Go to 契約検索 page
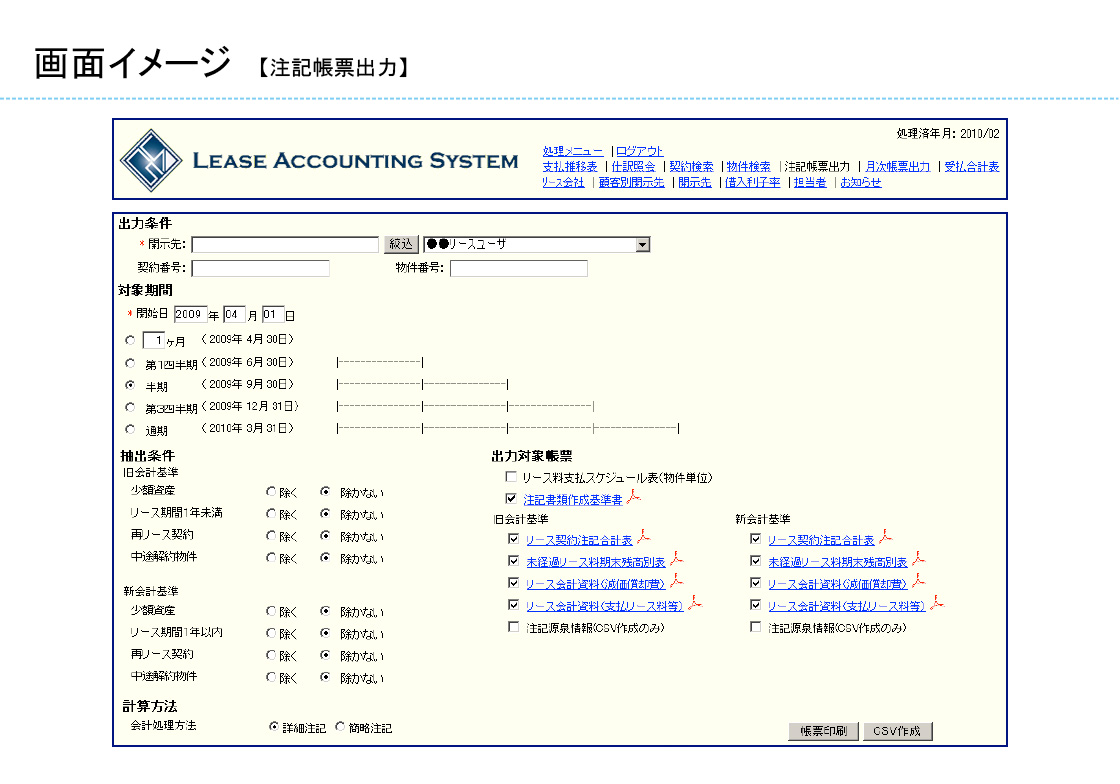This screenshot has width=1120, height=784. click(691, 166)
